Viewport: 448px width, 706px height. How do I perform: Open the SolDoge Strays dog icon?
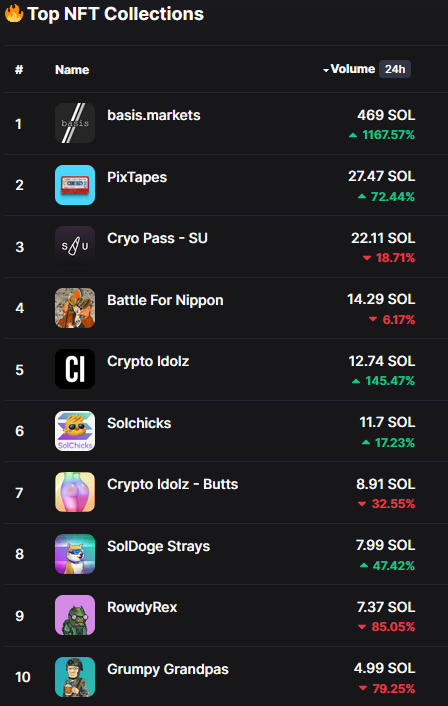coord(75,554)
